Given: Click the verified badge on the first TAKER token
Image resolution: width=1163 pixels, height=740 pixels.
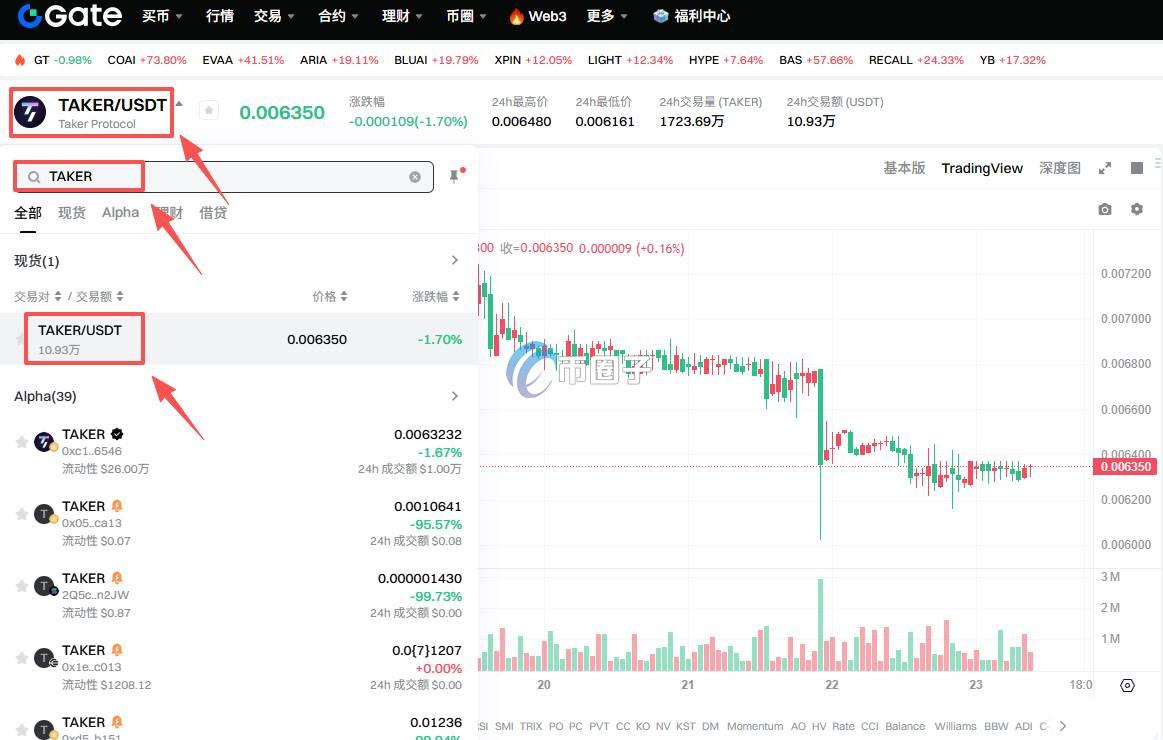Looking at the screenshot, I should (x=117, y=434).
